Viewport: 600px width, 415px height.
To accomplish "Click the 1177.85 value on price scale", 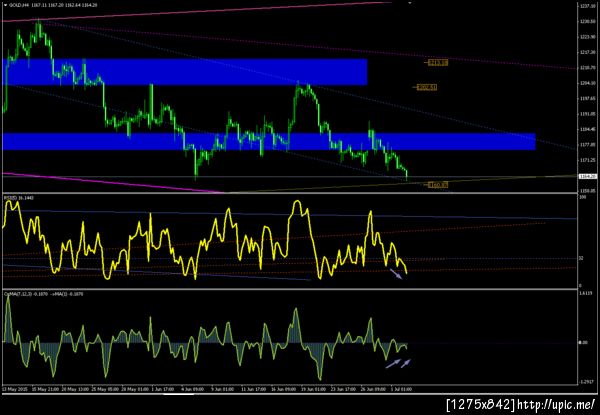I will click(x=586, y=145).
